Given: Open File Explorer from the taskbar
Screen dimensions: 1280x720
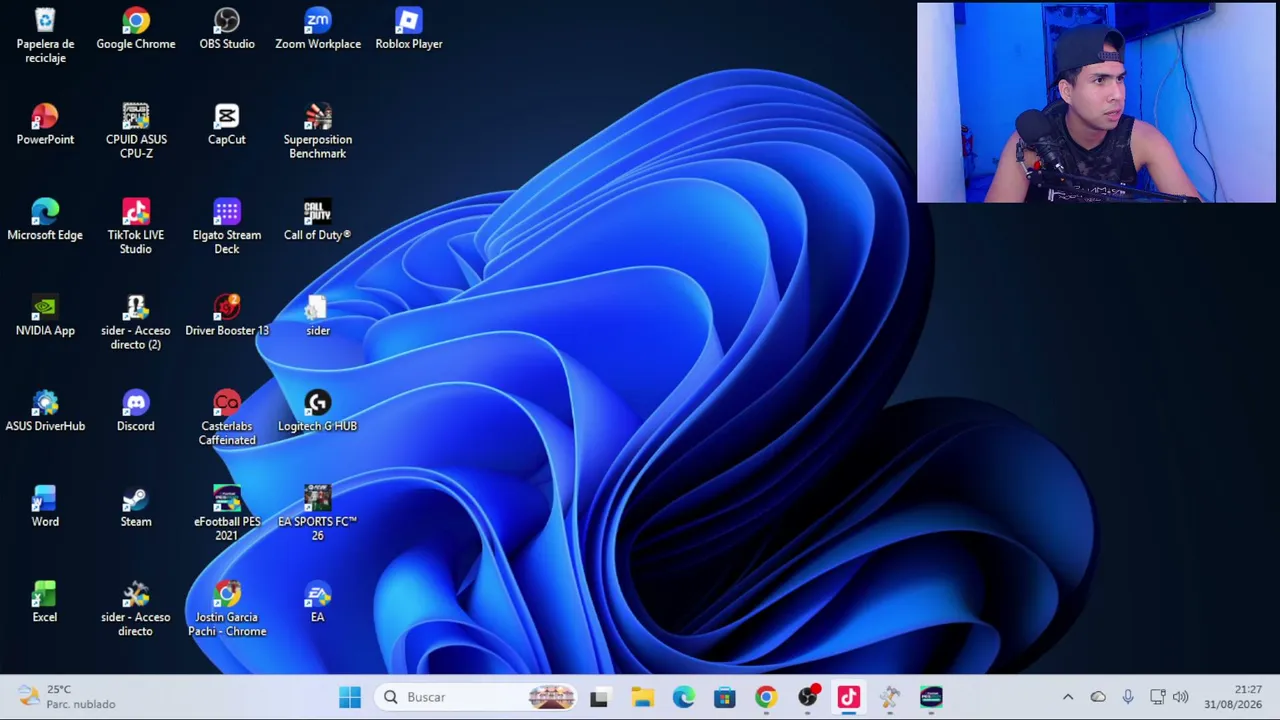Looking at the screenshot, I should click(x=642, y=697).
